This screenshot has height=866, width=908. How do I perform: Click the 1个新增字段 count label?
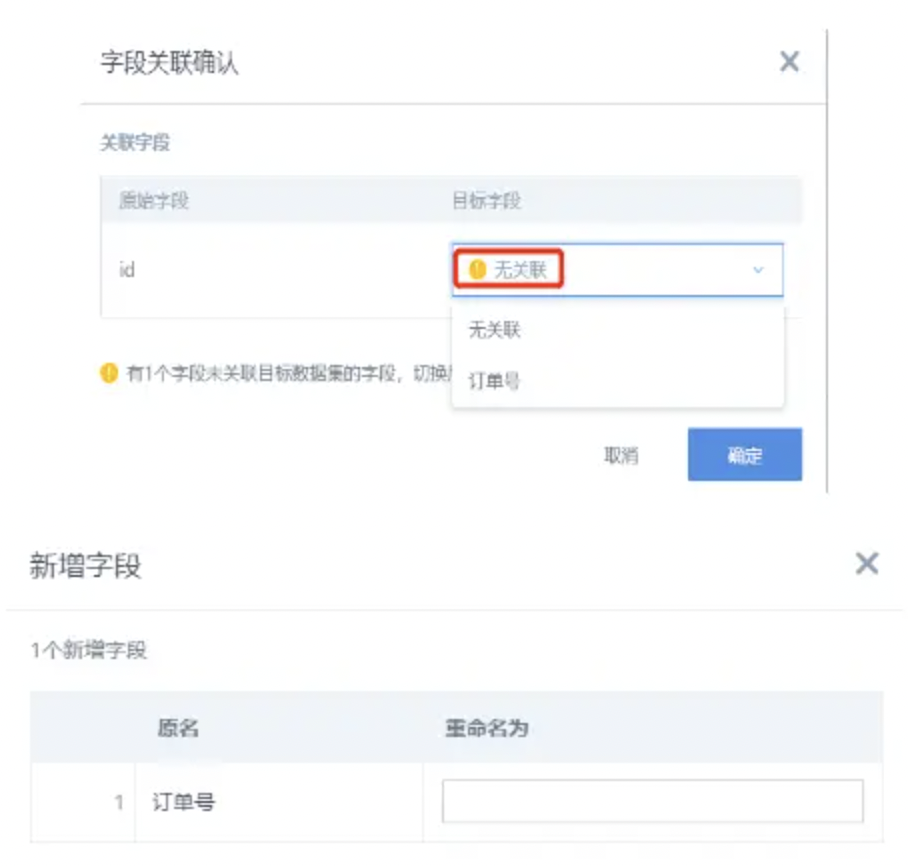click(89, 650)
